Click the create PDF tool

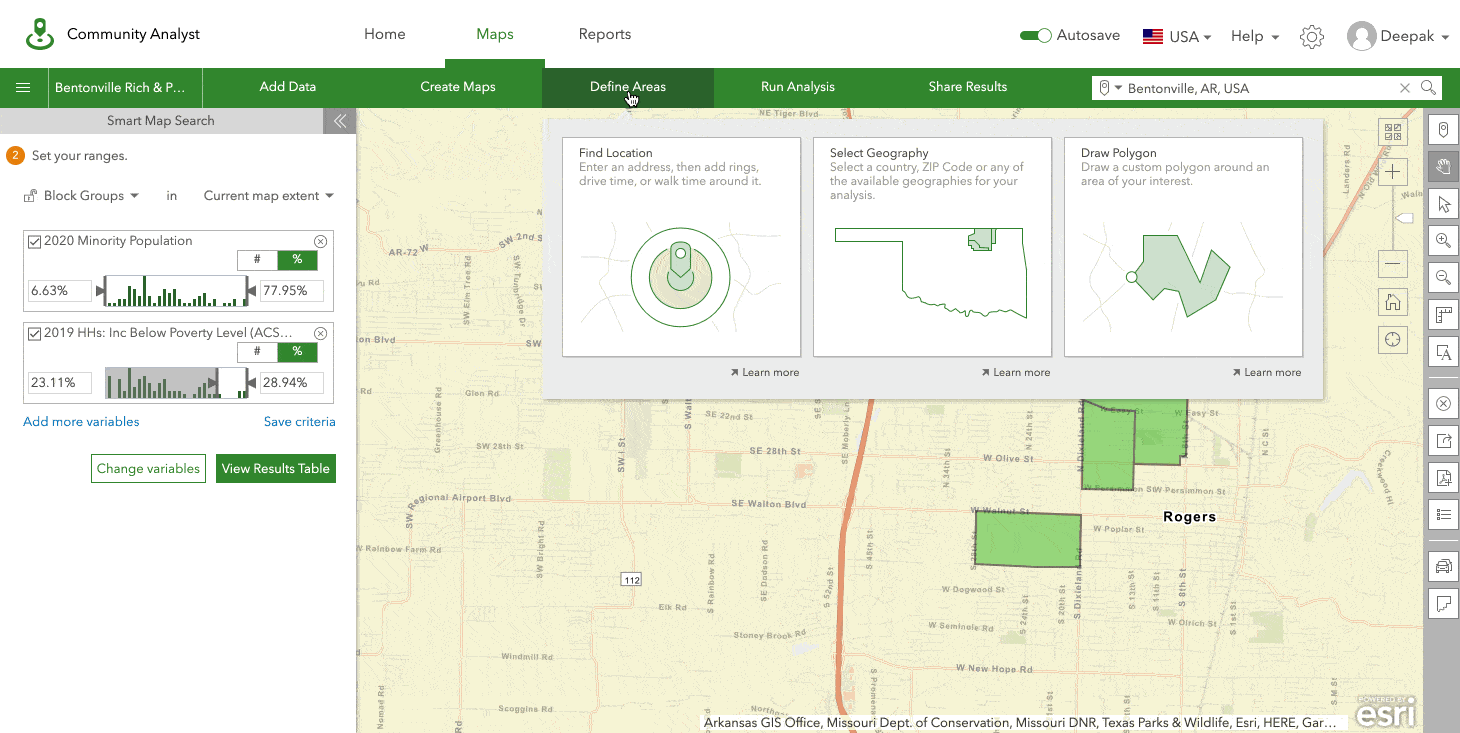coord(1443,478)
